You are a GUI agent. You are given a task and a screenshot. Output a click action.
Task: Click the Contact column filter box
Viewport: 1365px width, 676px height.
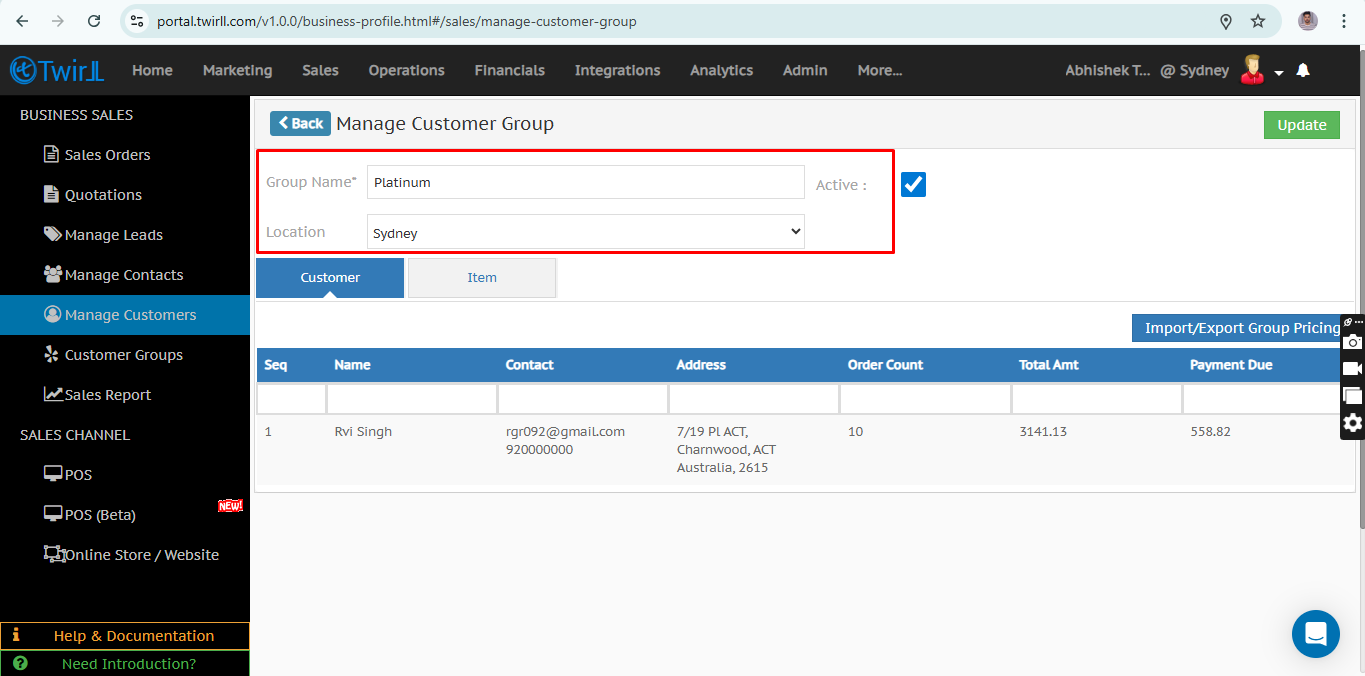click(583, 399)
